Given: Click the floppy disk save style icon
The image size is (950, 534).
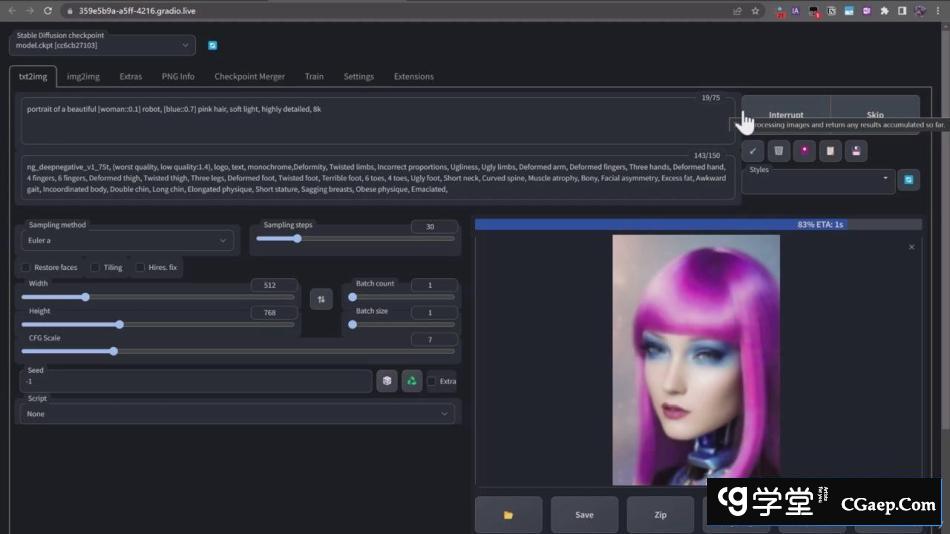Looking at the screenshot, I should point(855,151).
